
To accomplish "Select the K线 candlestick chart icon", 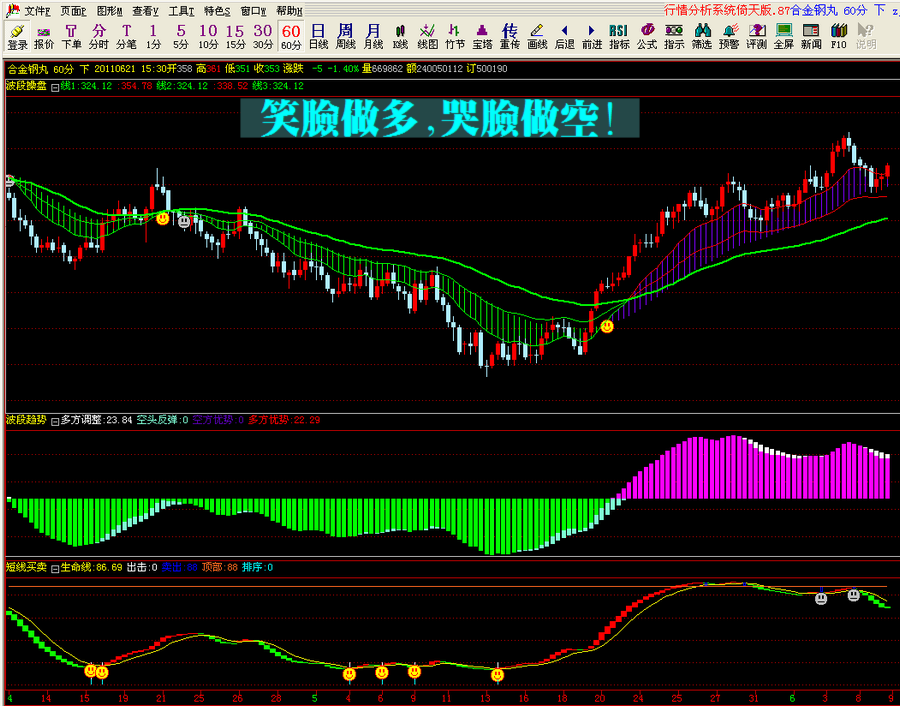I will point(400,37).
